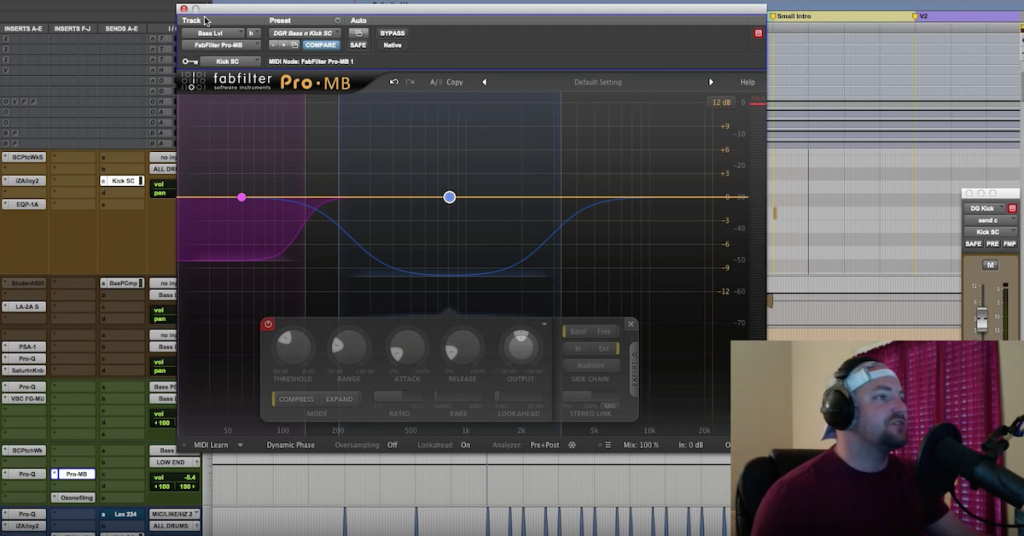The image size is (1024, 536).
Task: Set side chain to Free
Action: [604, 332]
